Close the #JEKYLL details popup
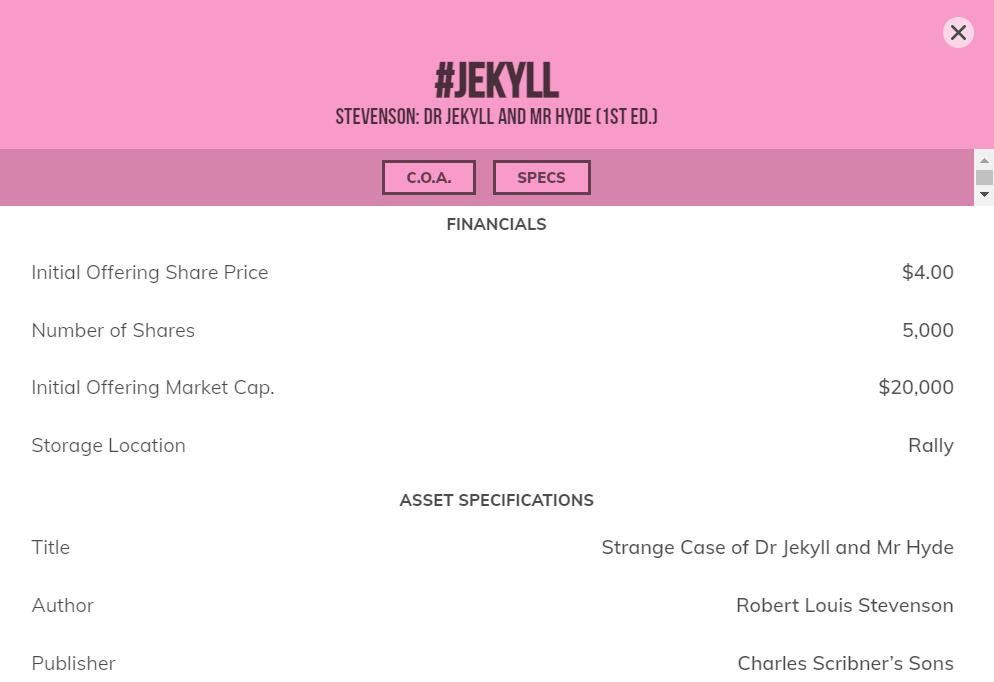Viewport: 994px width, 682px height. 958,33
